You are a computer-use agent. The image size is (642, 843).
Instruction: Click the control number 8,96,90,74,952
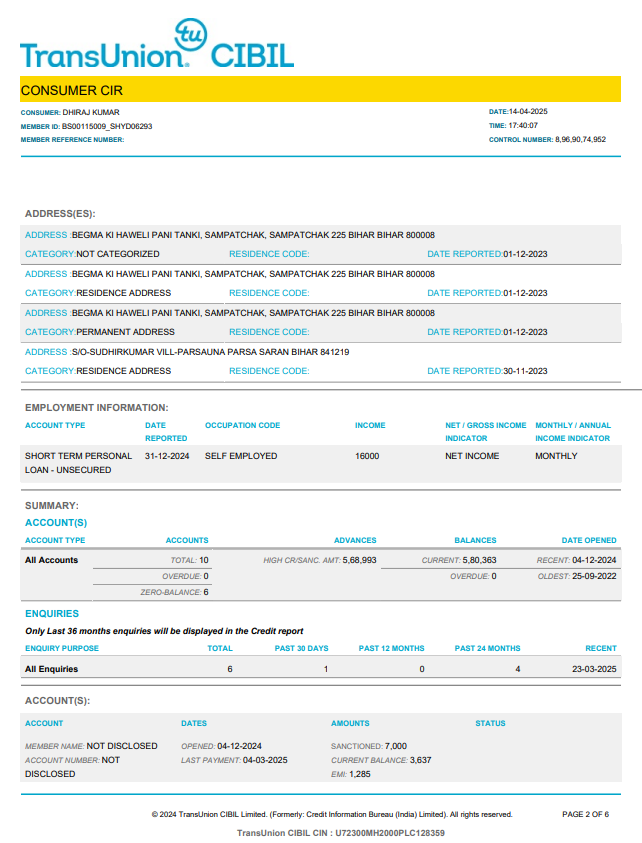[x=580, y=140]
